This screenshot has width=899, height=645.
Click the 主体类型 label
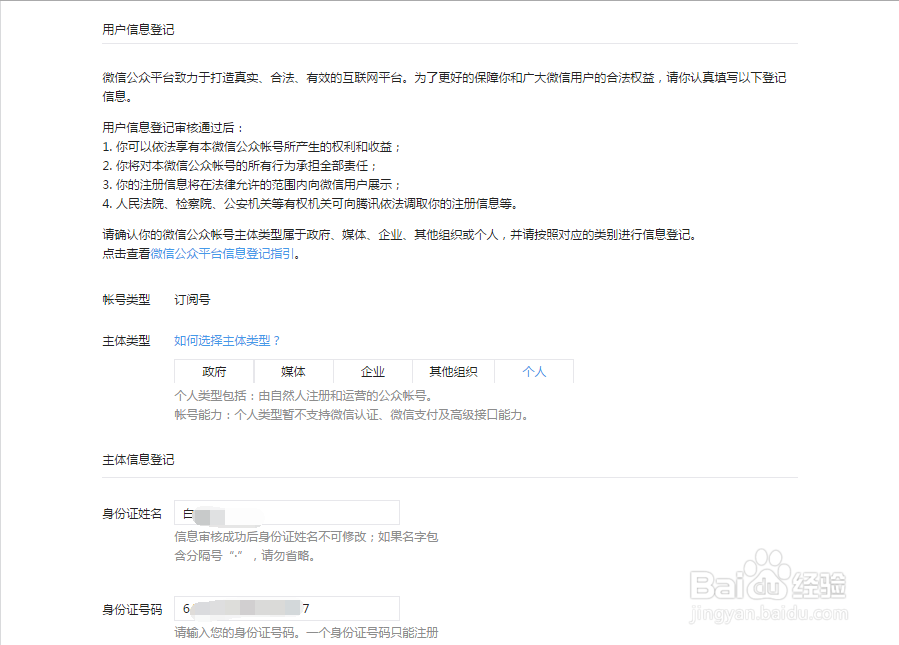(126, 339)
